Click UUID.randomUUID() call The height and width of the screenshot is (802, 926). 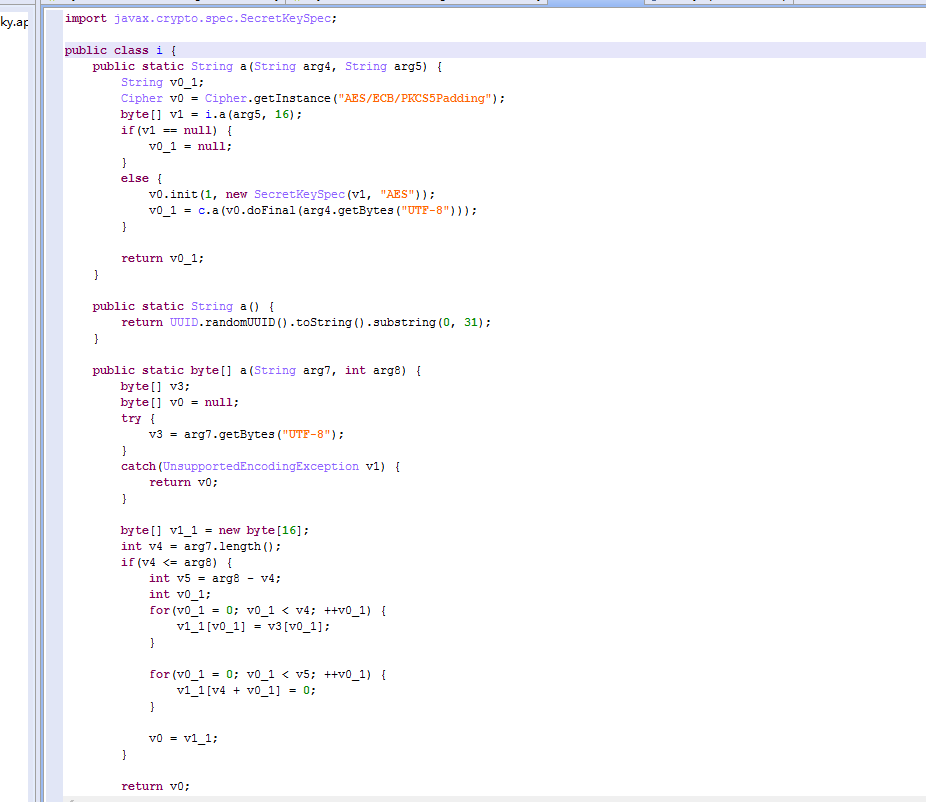(x=229, y=322)
